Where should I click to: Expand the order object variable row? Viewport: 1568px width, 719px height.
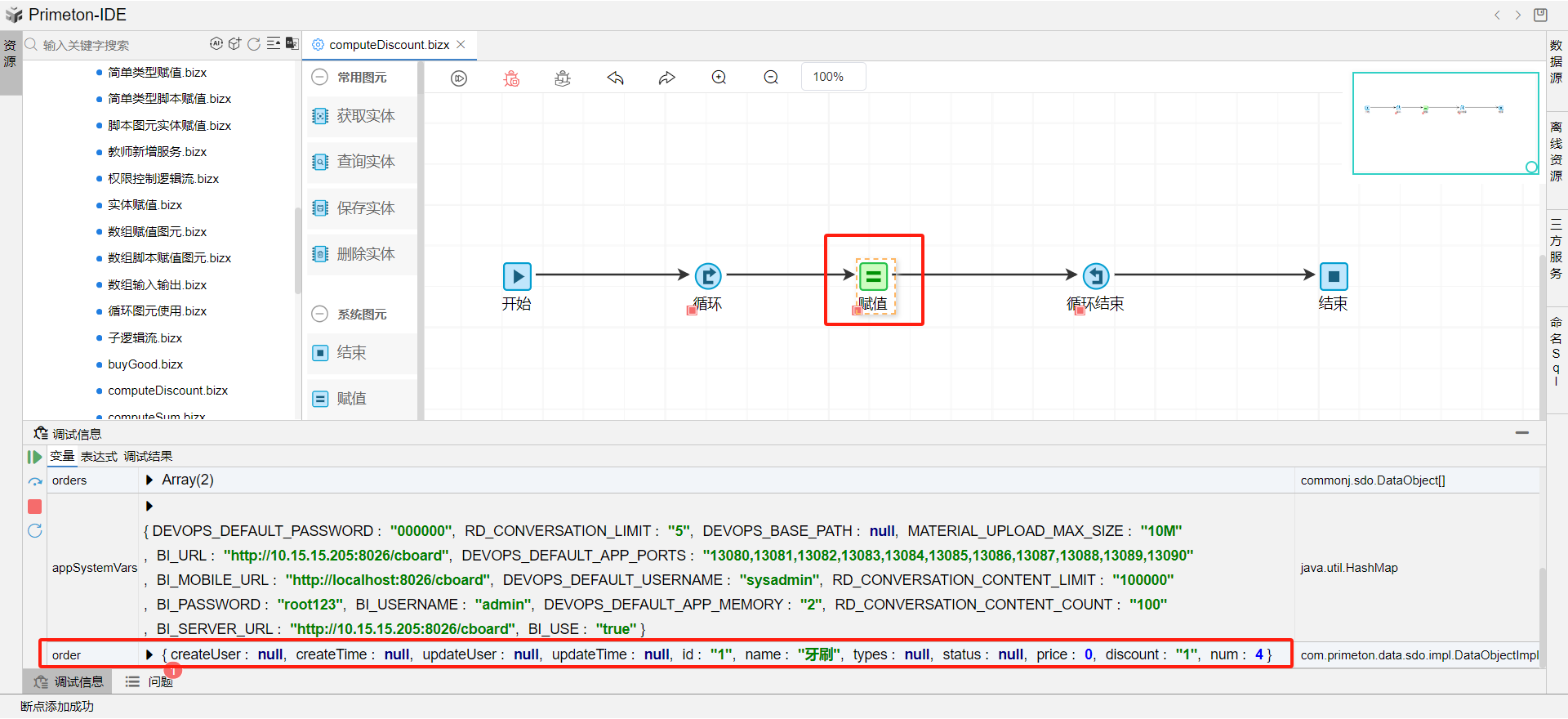pyautogui.click(x=149, y=654)
